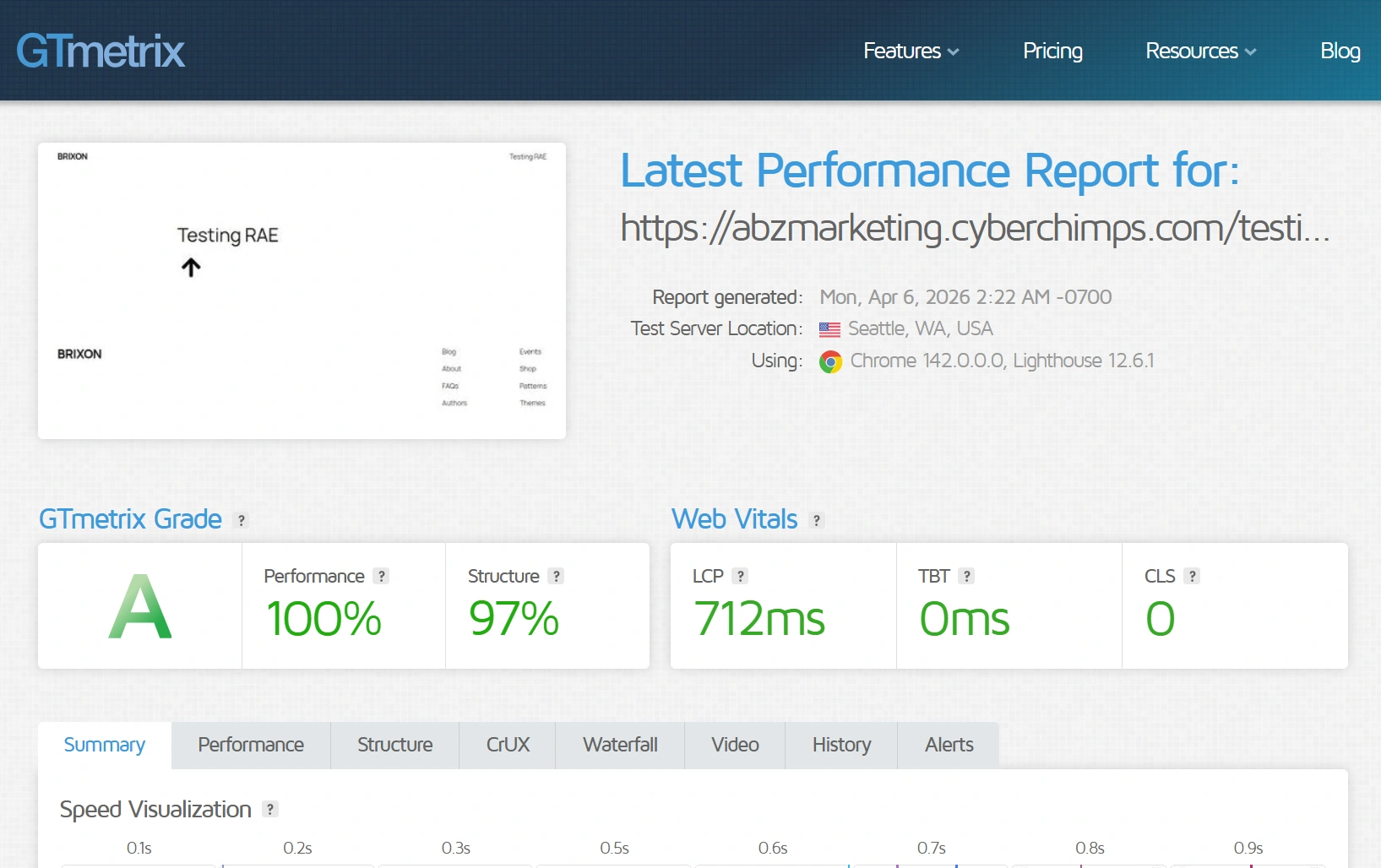Click the 0.9s timeline label
This screenshot has width=1381, height=868.
[x=1248, y=848]
